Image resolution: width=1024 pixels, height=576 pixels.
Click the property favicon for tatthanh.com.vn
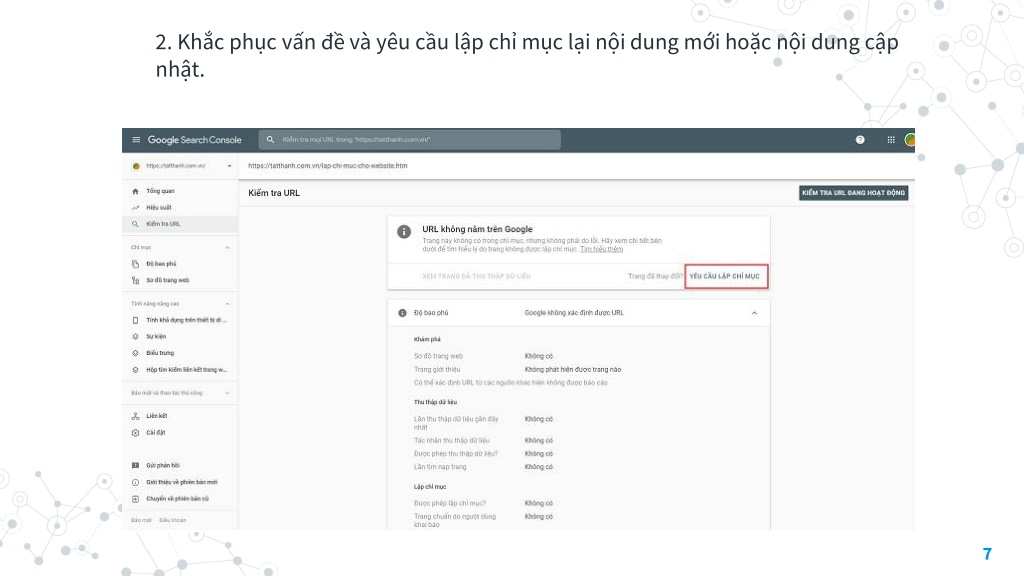click(x=136, y=166)
